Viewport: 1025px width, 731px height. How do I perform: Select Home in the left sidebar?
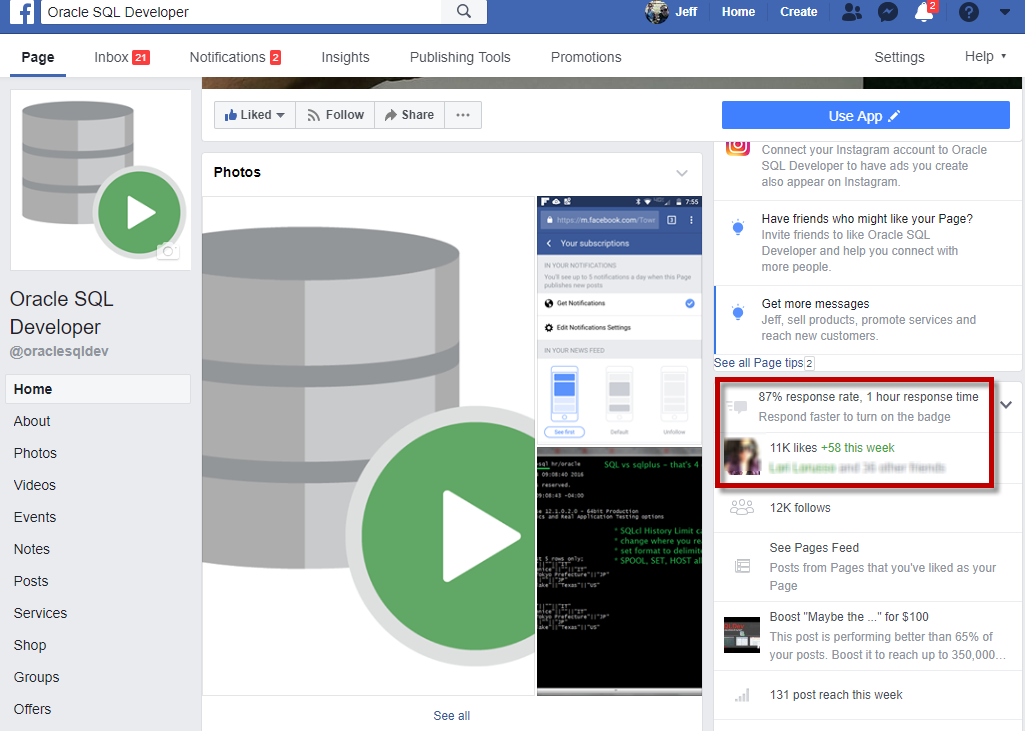tap(98, 389)
